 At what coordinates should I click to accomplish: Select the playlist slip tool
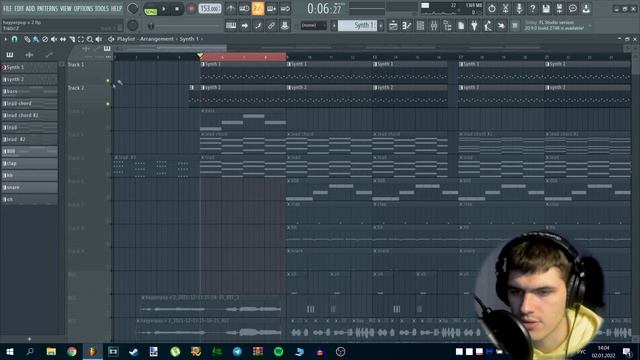coord(63,39)
